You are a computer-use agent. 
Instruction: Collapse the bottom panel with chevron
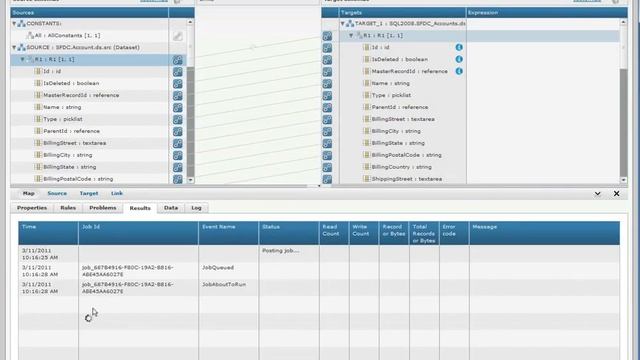[x=598, y=193]
